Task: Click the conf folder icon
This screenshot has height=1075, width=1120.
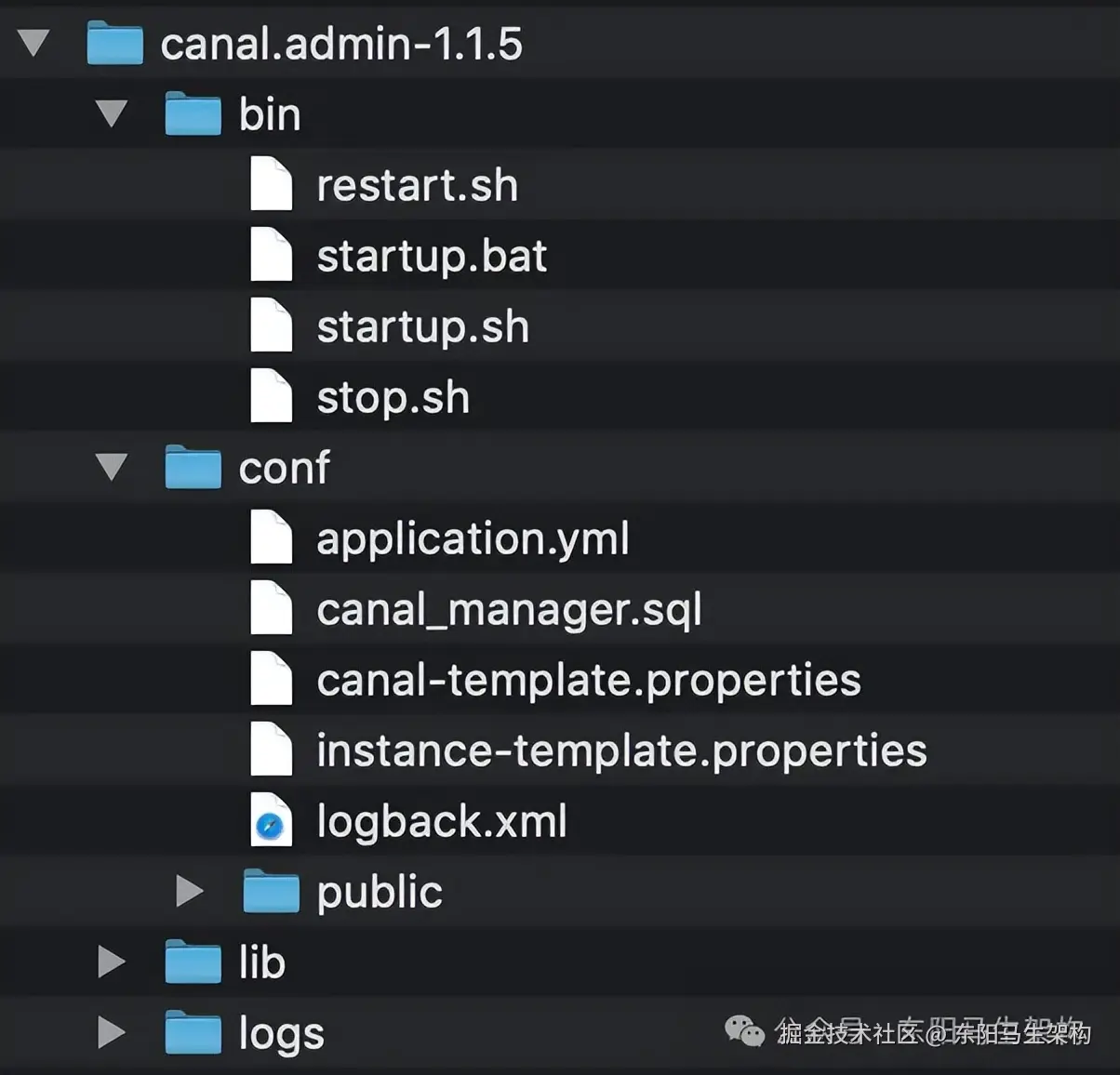Action: [193, 468]
